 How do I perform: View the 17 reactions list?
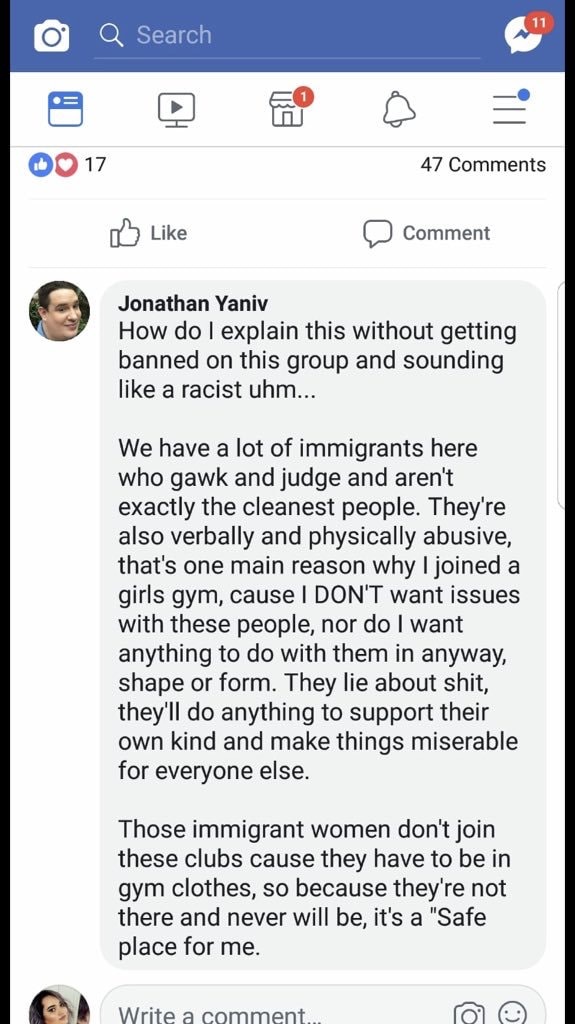pyautogui.click(x=67, y=165)
